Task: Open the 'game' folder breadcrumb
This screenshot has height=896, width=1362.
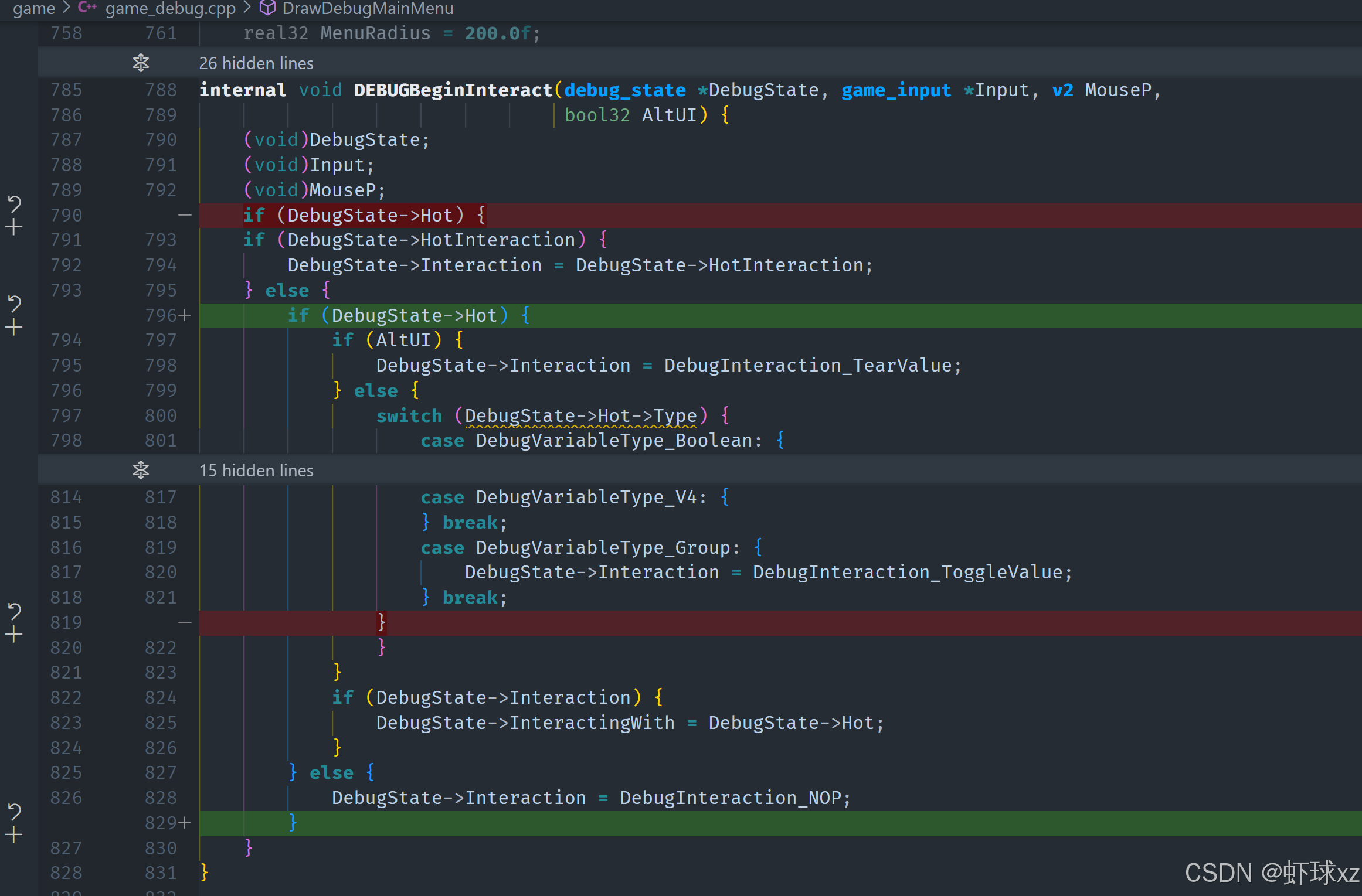Action: pos(34,8)
